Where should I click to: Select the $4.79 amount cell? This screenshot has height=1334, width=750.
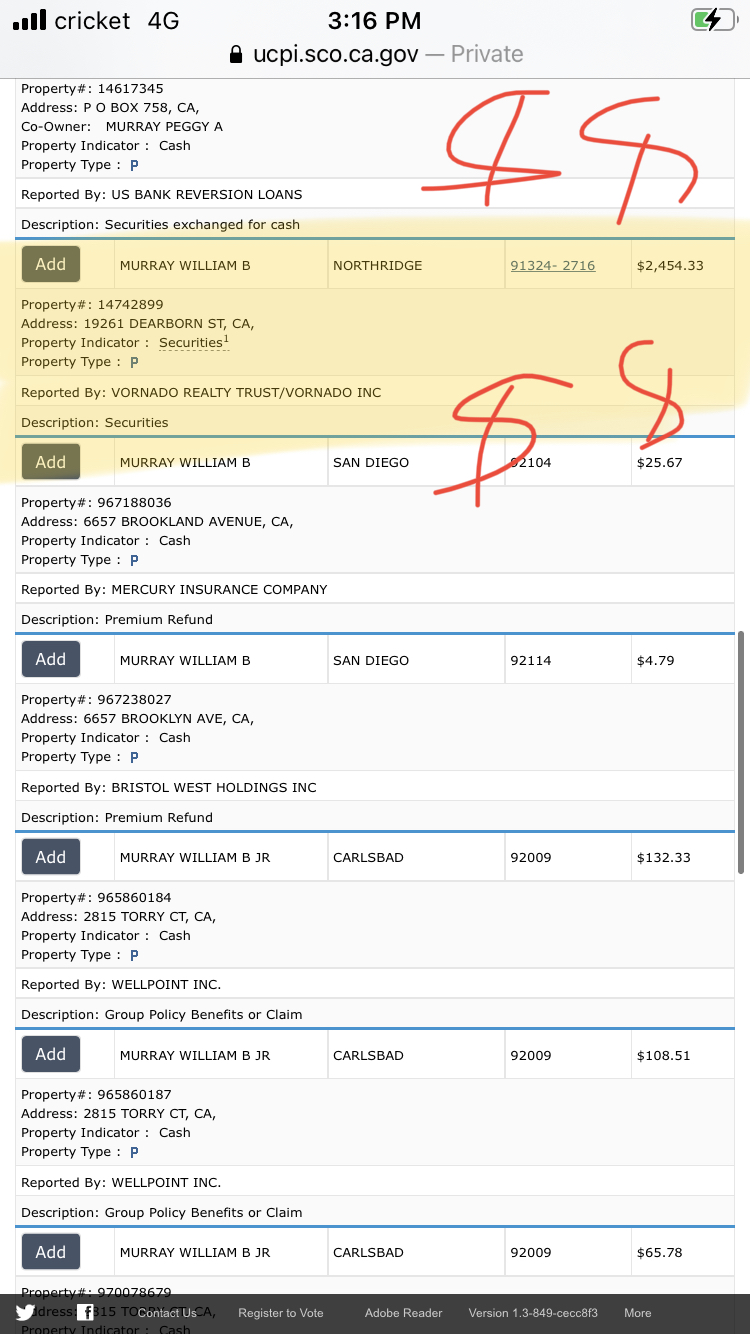tap(683, 660)
